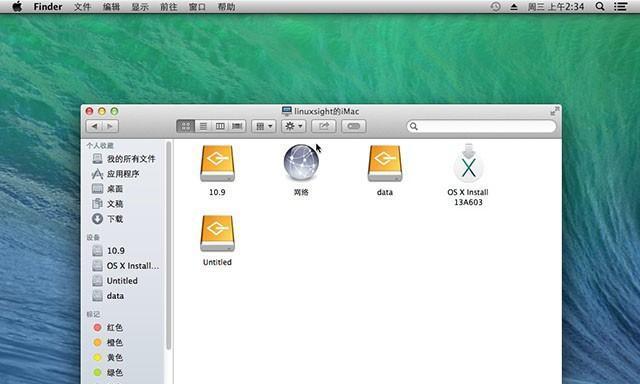Select the Untitled drive icon
The width and height of the screenshot is (640, 384).
click(x=217, y=233)
